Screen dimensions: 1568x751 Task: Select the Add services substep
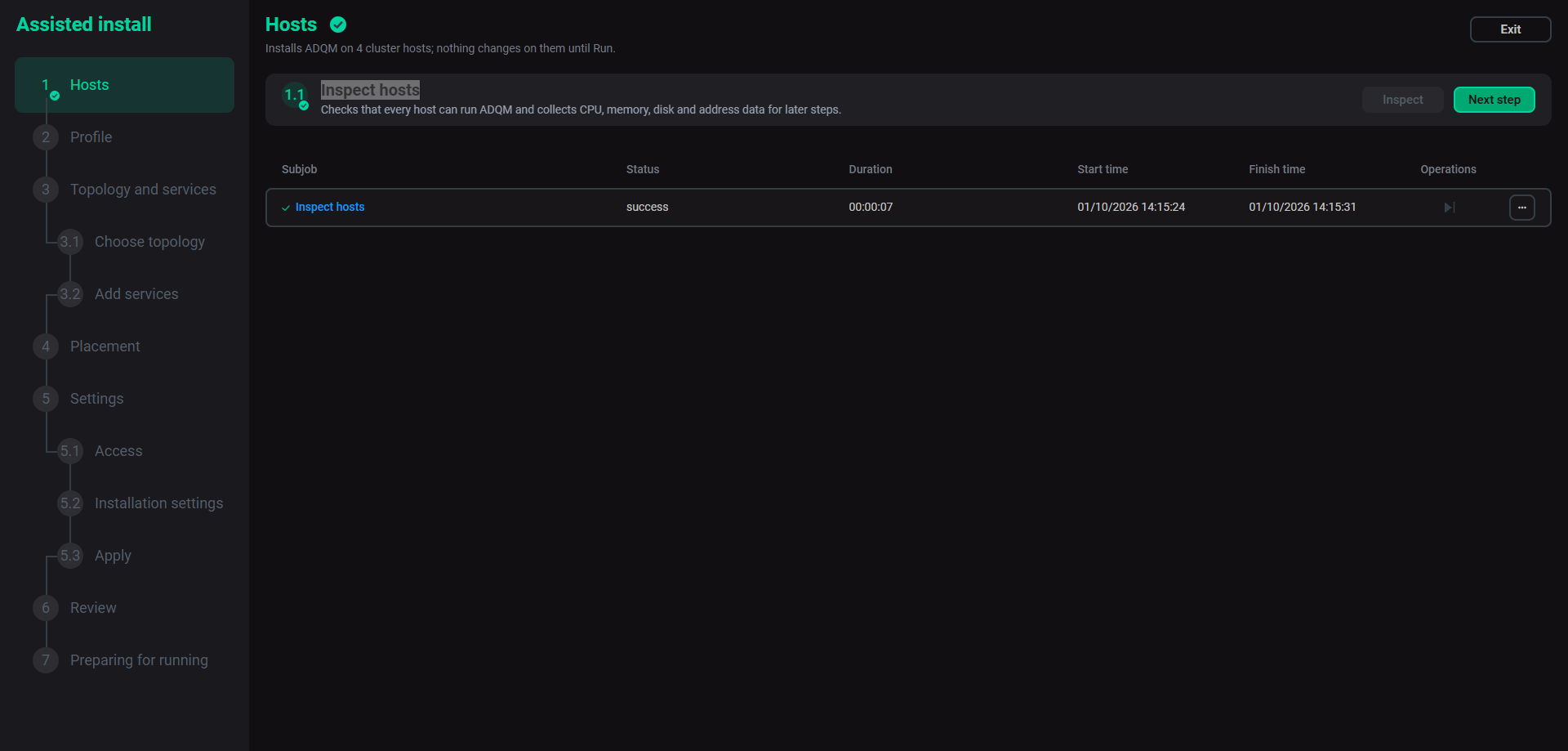click(x=136, y=294)
